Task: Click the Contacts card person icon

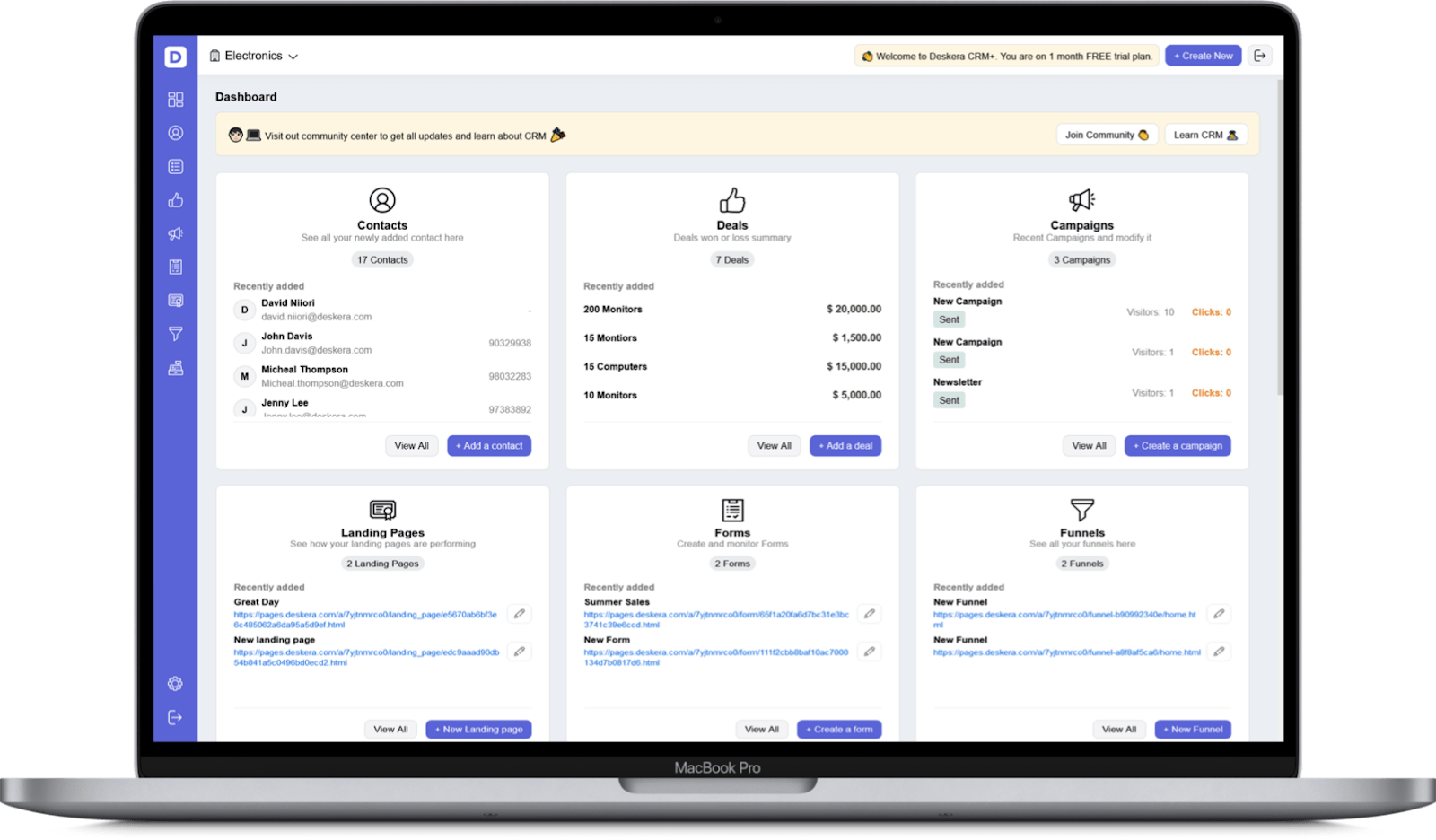Action: click(x=382, y=199)
